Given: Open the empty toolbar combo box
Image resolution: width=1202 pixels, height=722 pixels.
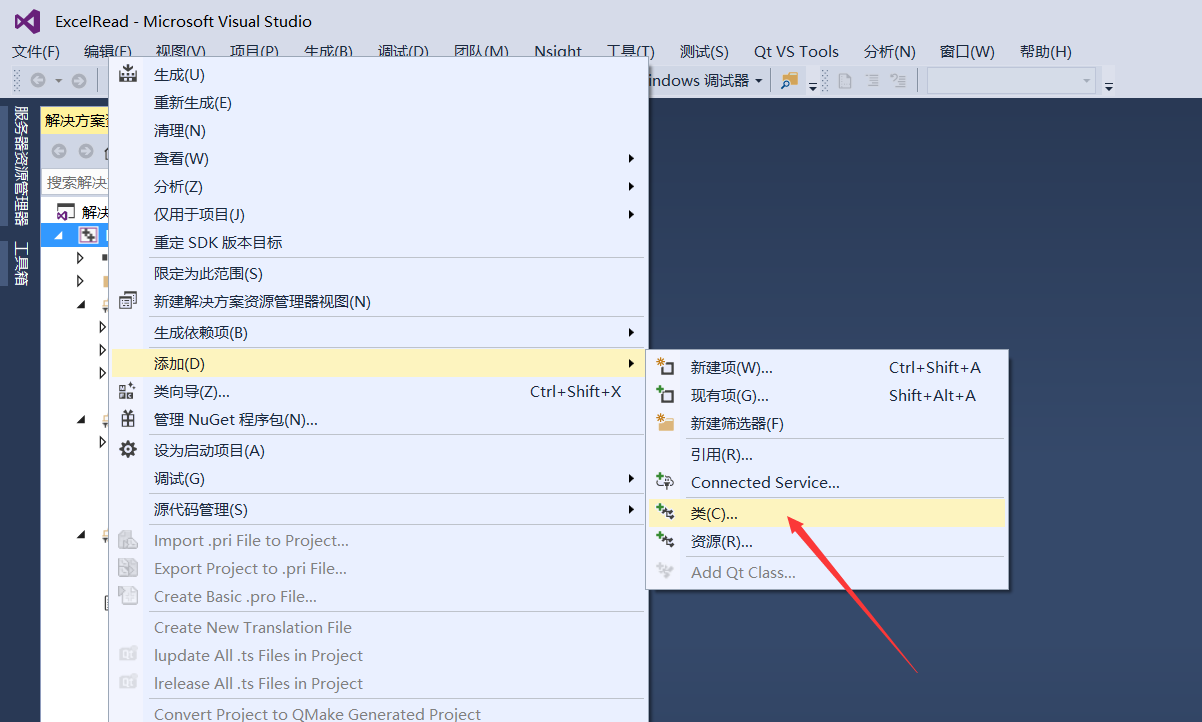Looking at the screenshot, I should (x=1011, y=81).
